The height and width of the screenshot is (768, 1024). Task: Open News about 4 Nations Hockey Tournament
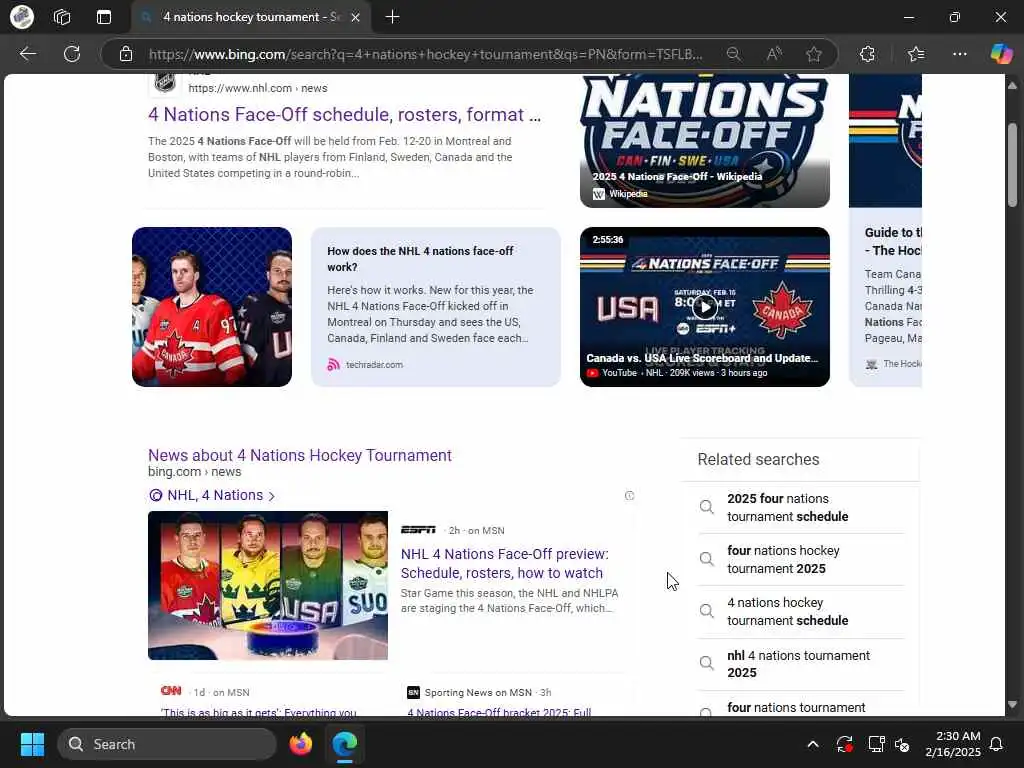pyautogui.click(x=300, y=455)
